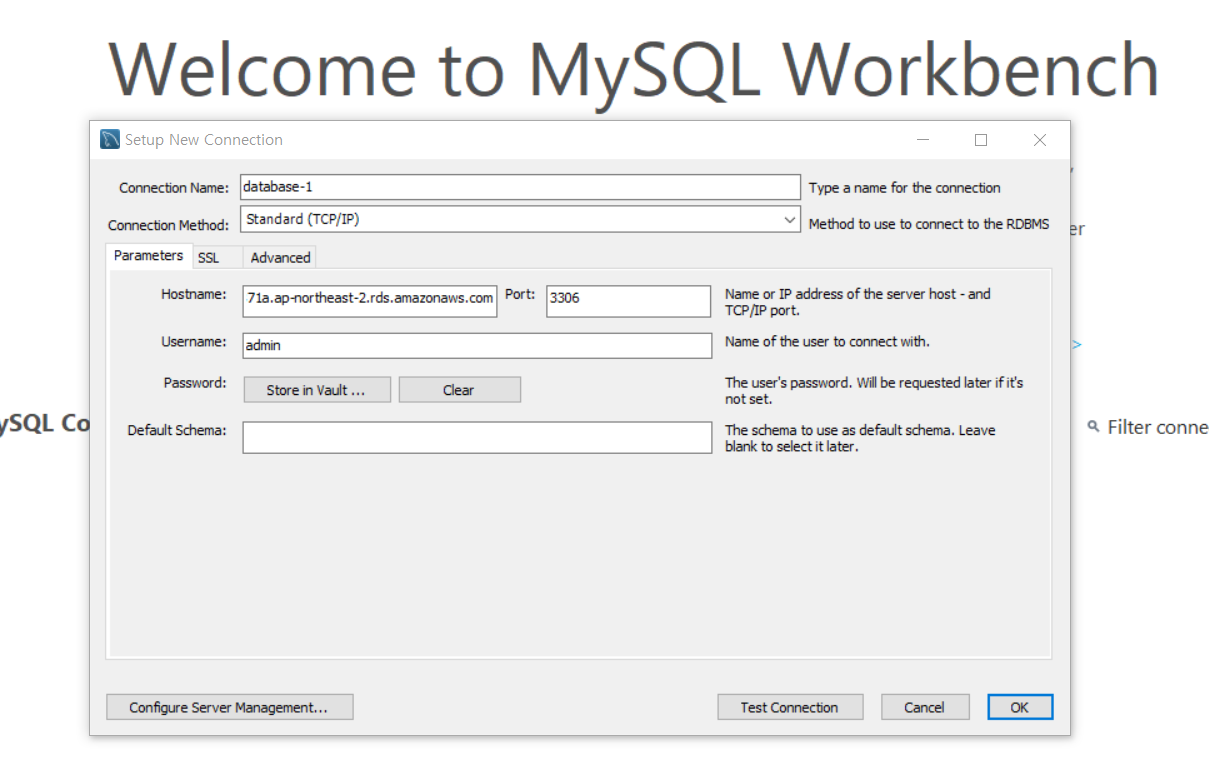Viewport: 1209px width, 780px height.
Task: Click the Connection Name field containing database-1
Action: pyautogui.click(x=520, y=187)
